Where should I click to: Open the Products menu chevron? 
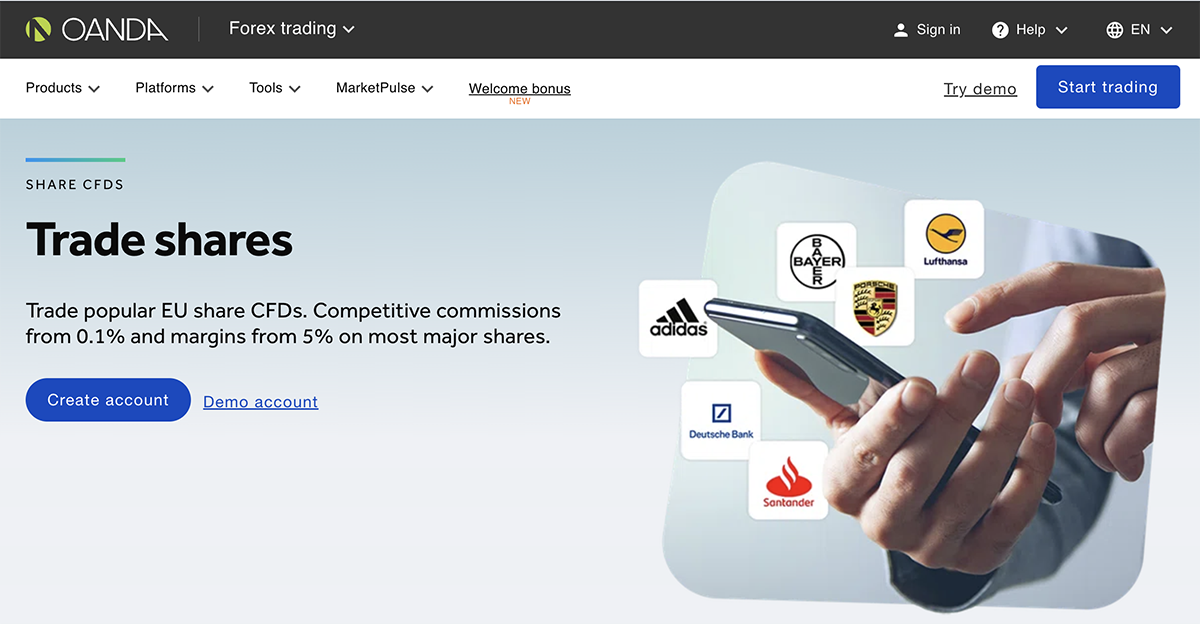tap(94, 89)
